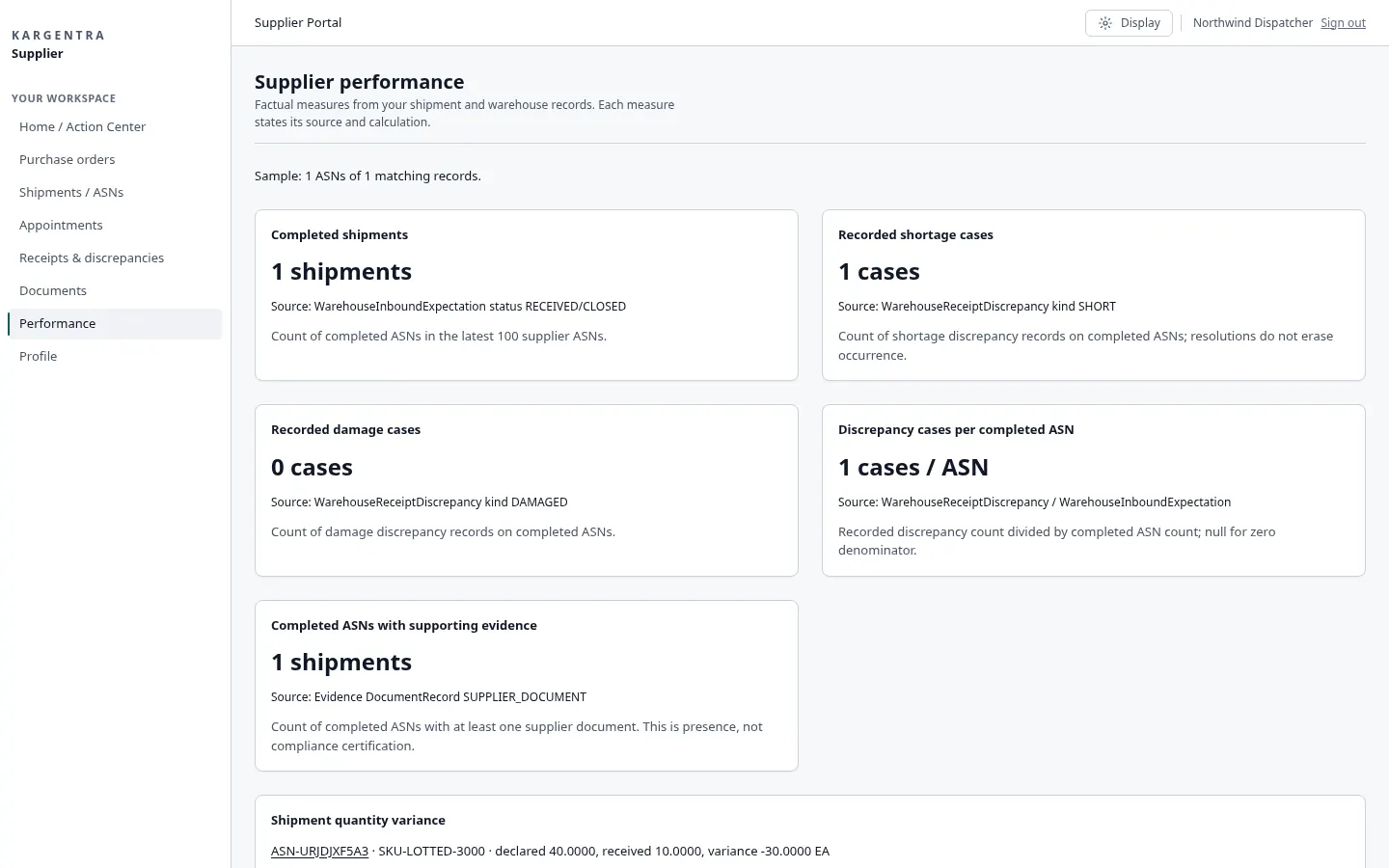Click the '1 cases / ASN' value

(913, 468)
